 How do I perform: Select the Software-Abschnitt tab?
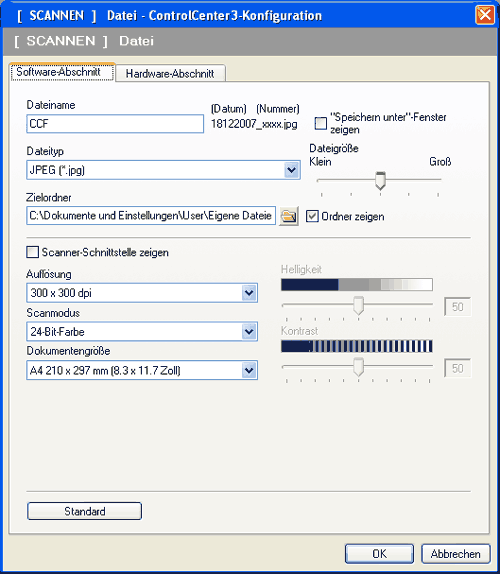[59, 72]
